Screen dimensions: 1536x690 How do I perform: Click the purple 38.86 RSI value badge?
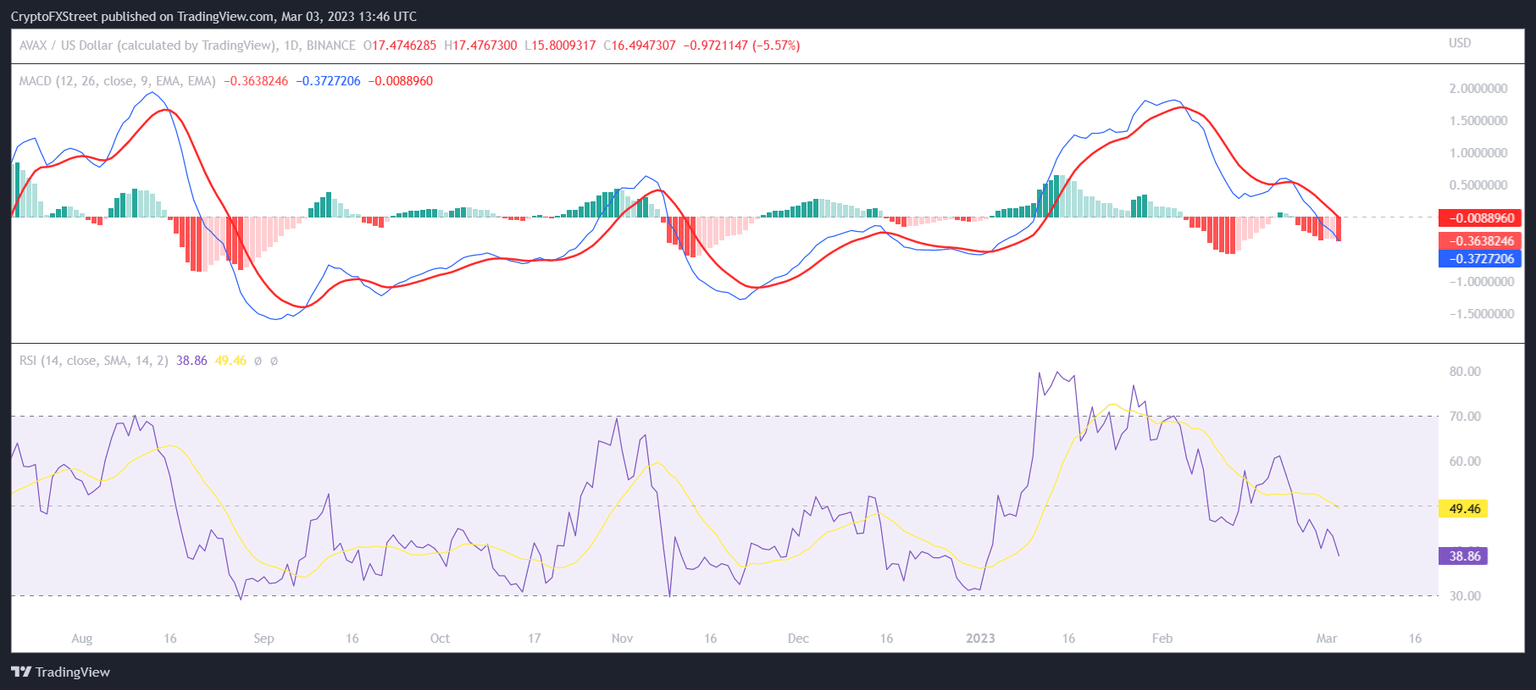pyautogui.click(x=1462, y=555)
